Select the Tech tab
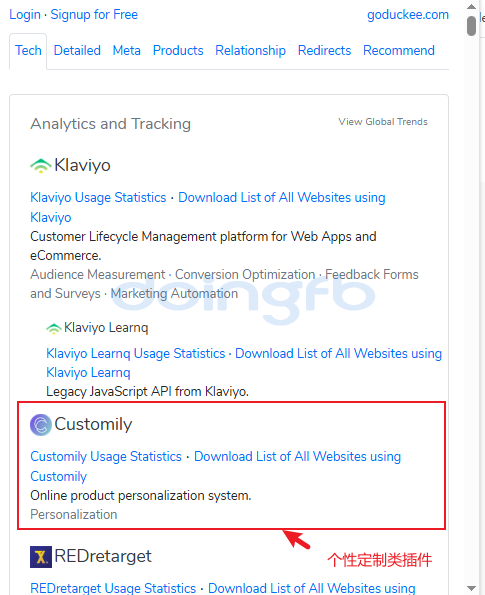 click(28, 50)
